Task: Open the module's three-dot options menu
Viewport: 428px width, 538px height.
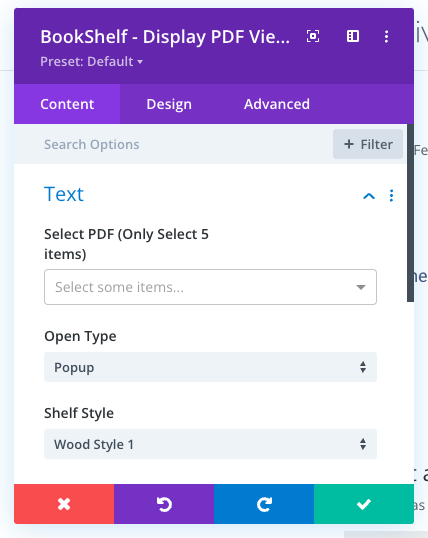Action: (386, 36)
